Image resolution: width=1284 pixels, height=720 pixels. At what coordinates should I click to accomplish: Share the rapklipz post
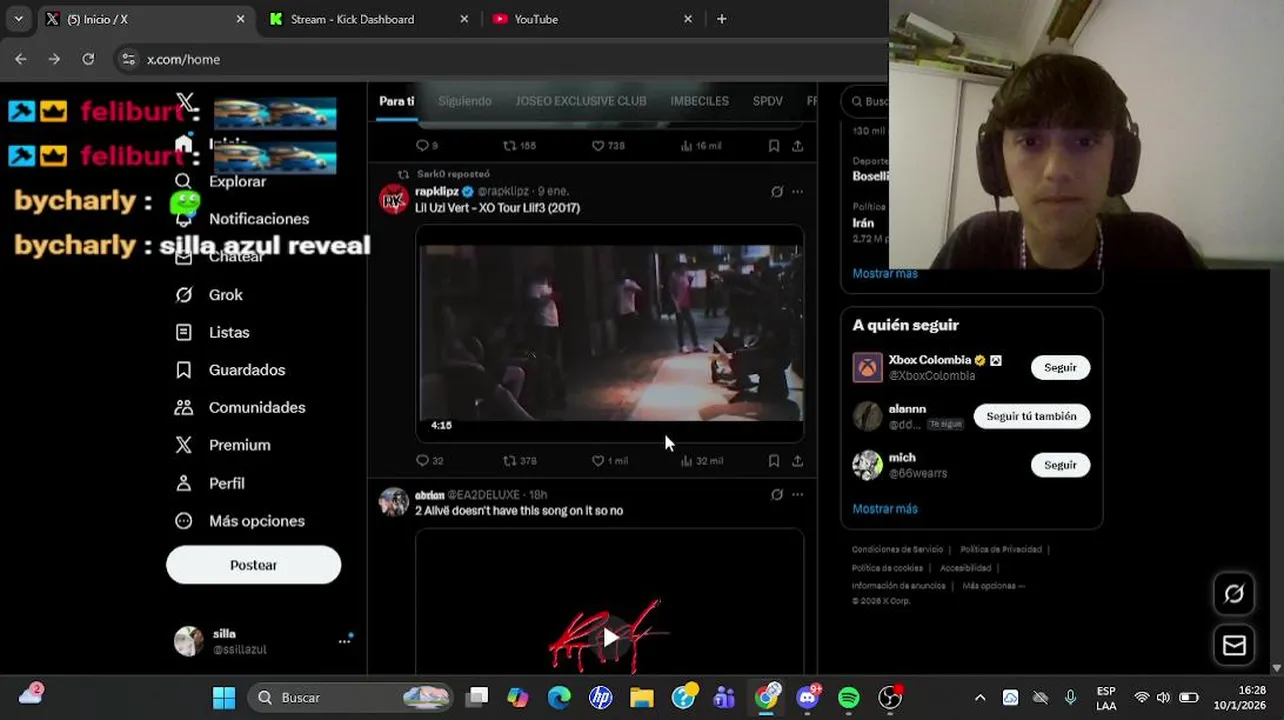pos(797,461)
